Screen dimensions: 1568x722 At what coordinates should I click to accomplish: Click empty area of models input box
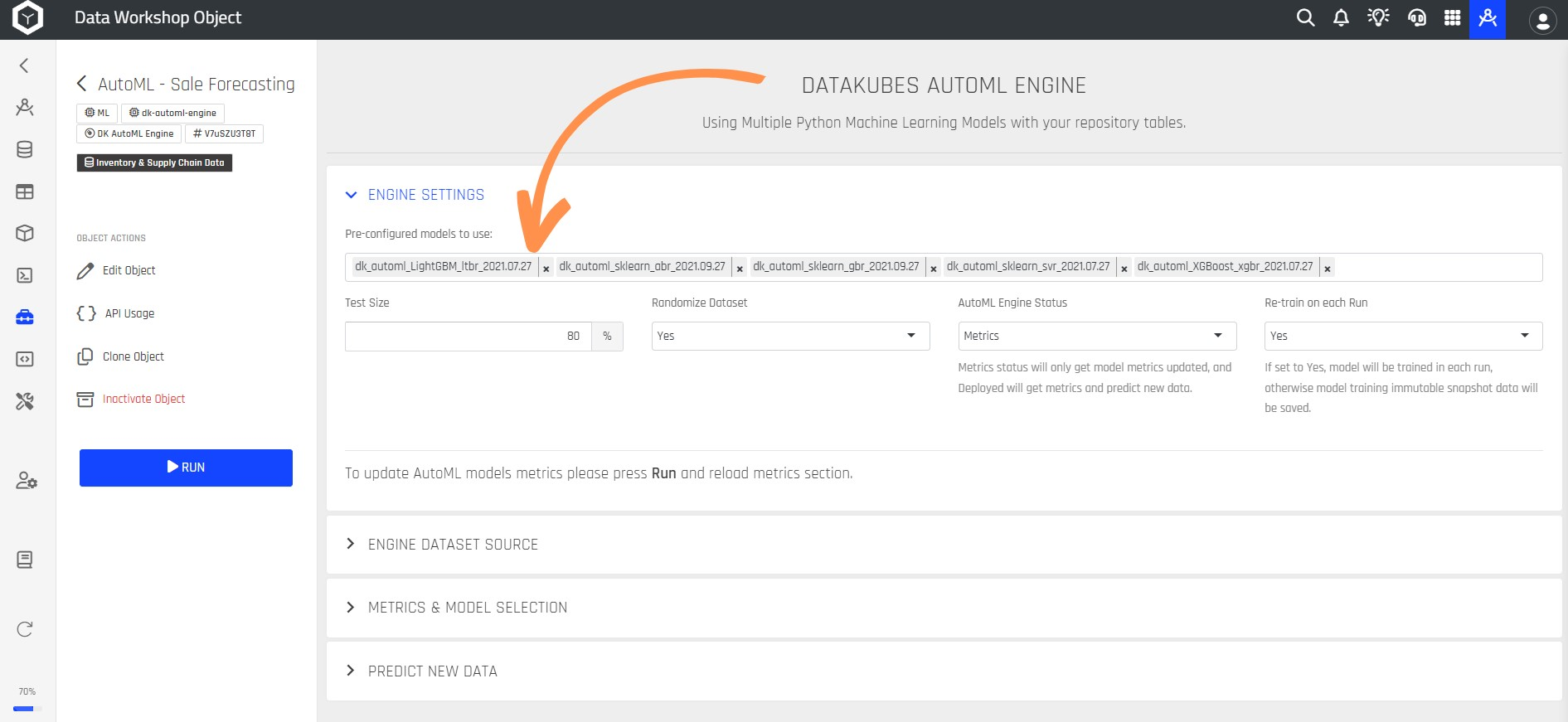[x=1439, y=268]
